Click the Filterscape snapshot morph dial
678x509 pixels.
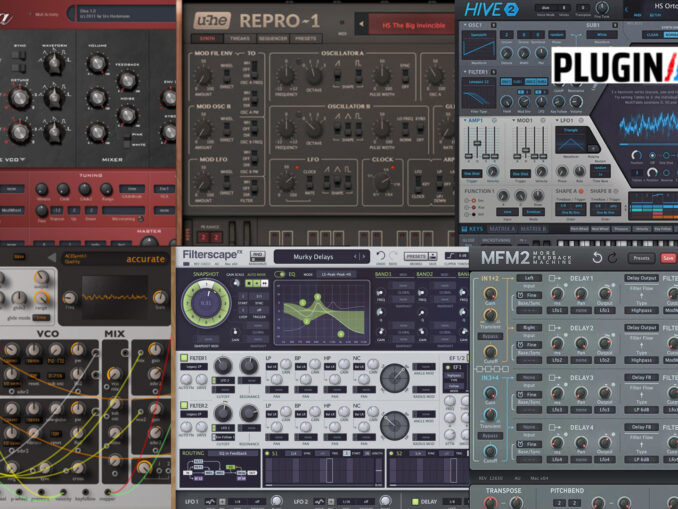206,302
